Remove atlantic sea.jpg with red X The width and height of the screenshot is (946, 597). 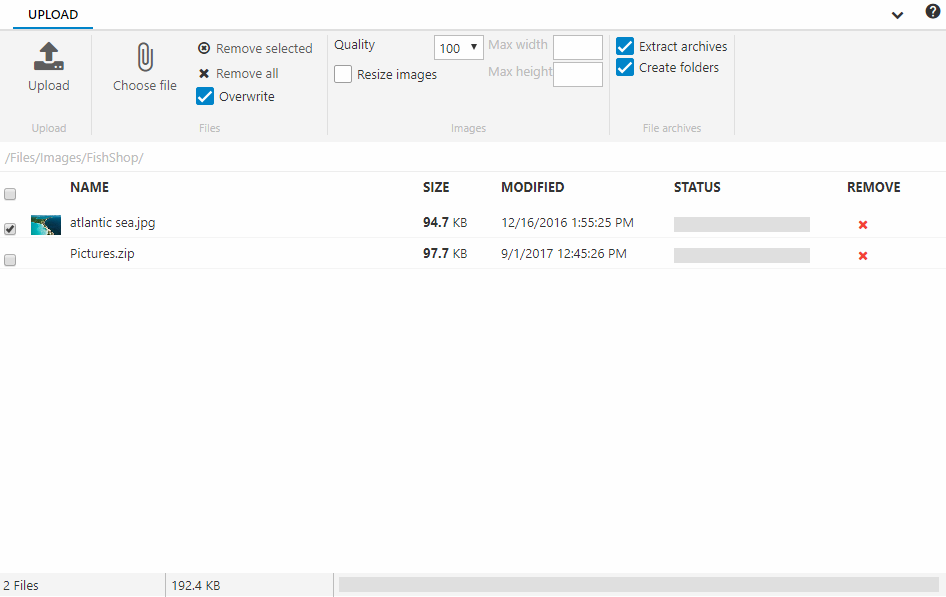point(863,225)
